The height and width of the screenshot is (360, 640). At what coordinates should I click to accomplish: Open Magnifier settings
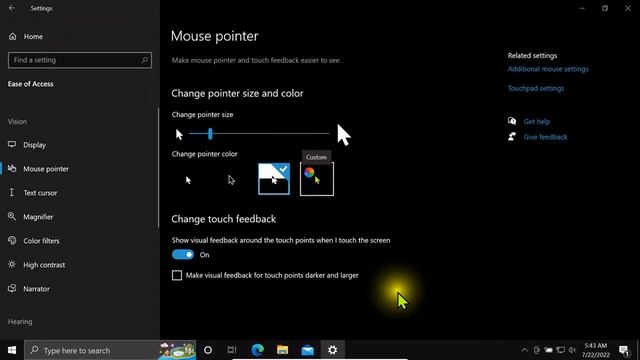pos(38,217)
